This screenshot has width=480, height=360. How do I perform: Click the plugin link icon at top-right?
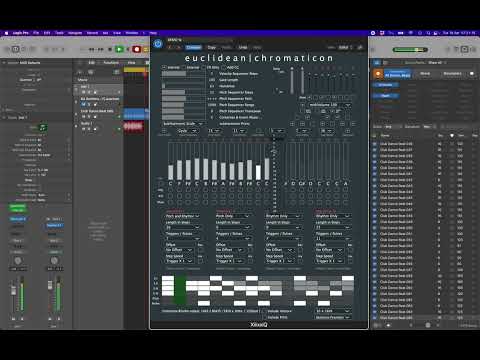click(x=360, y=47)
